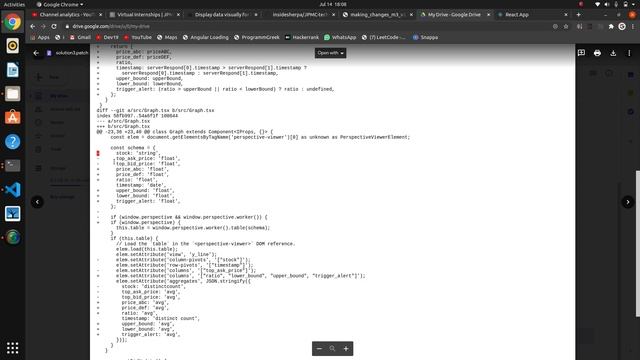Click "trigger_alert: 'avg'," line
640x360 pixels.
click(151, 334)
